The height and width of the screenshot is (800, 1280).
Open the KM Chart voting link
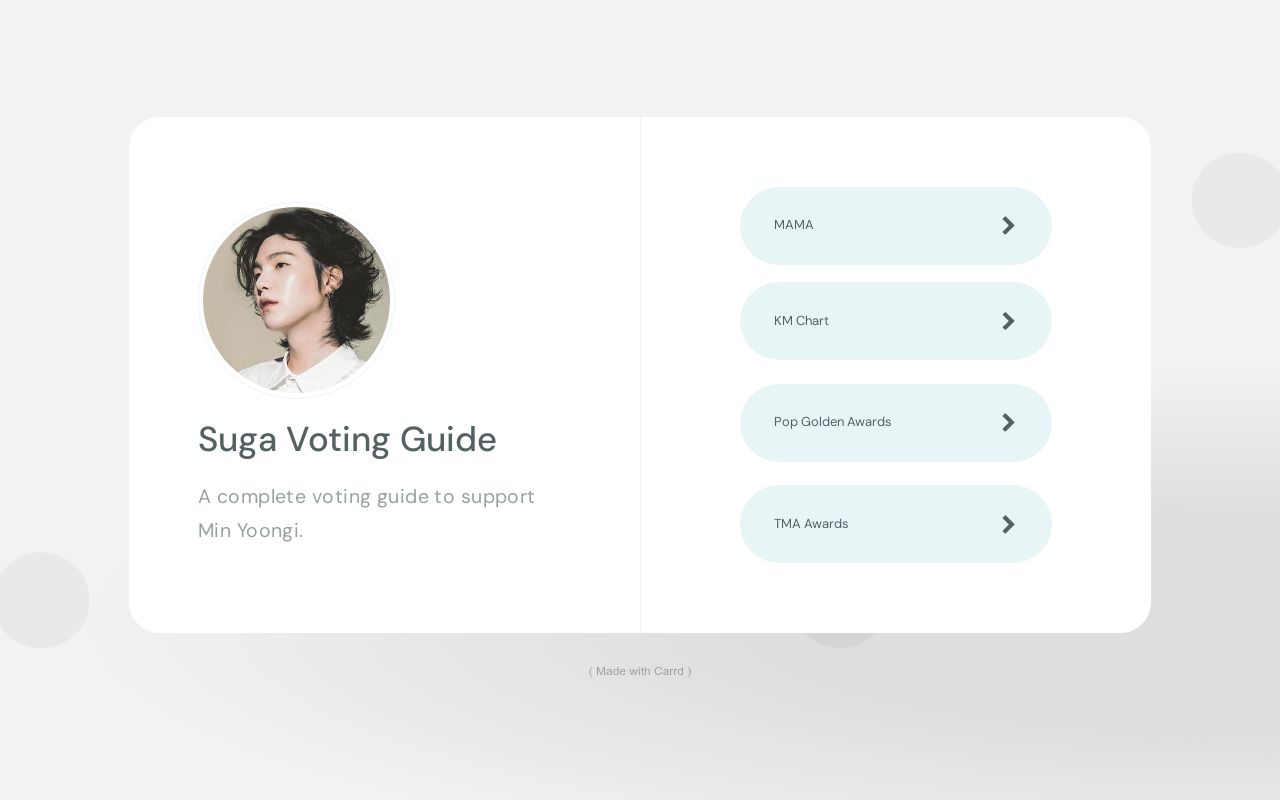896,321
